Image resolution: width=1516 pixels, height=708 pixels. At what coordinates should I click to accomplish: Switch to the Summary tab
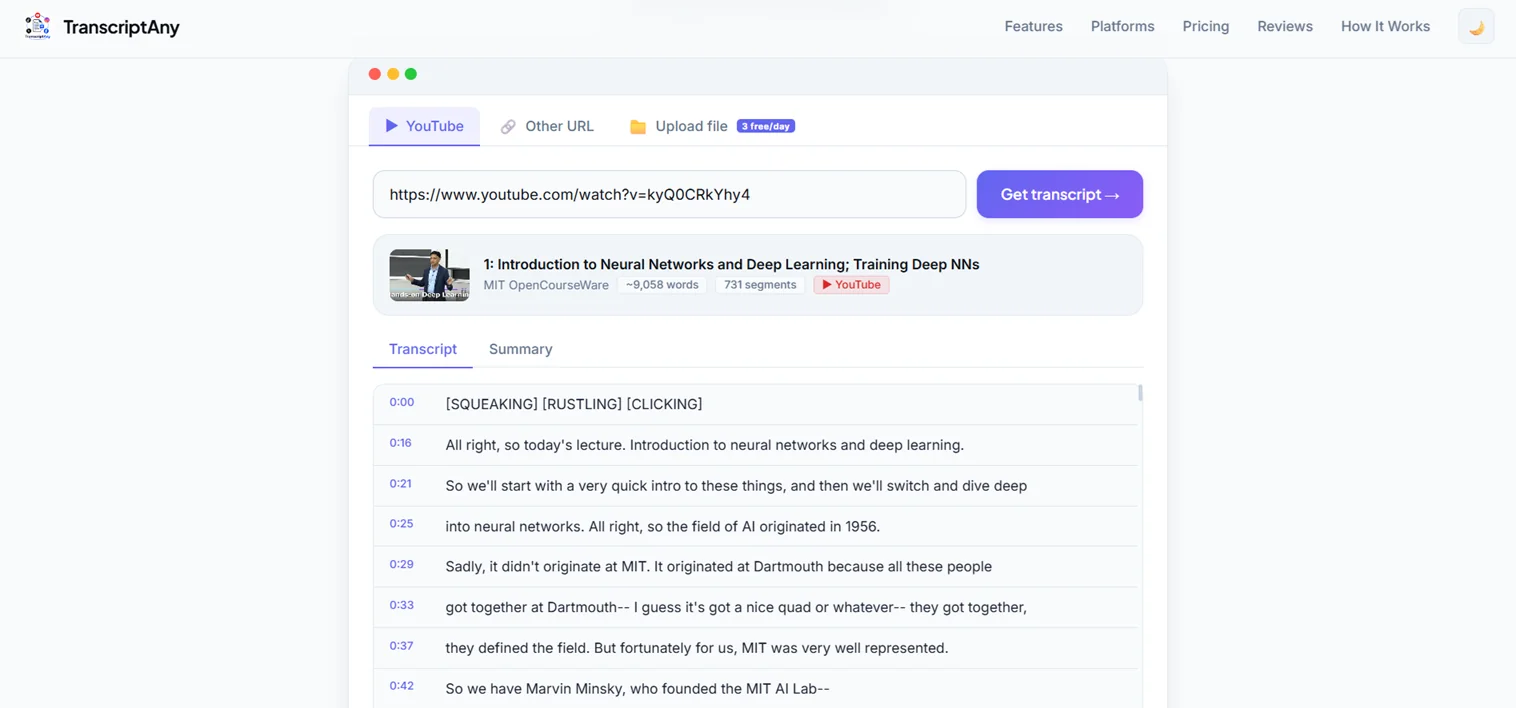click(x=520, y=349)
